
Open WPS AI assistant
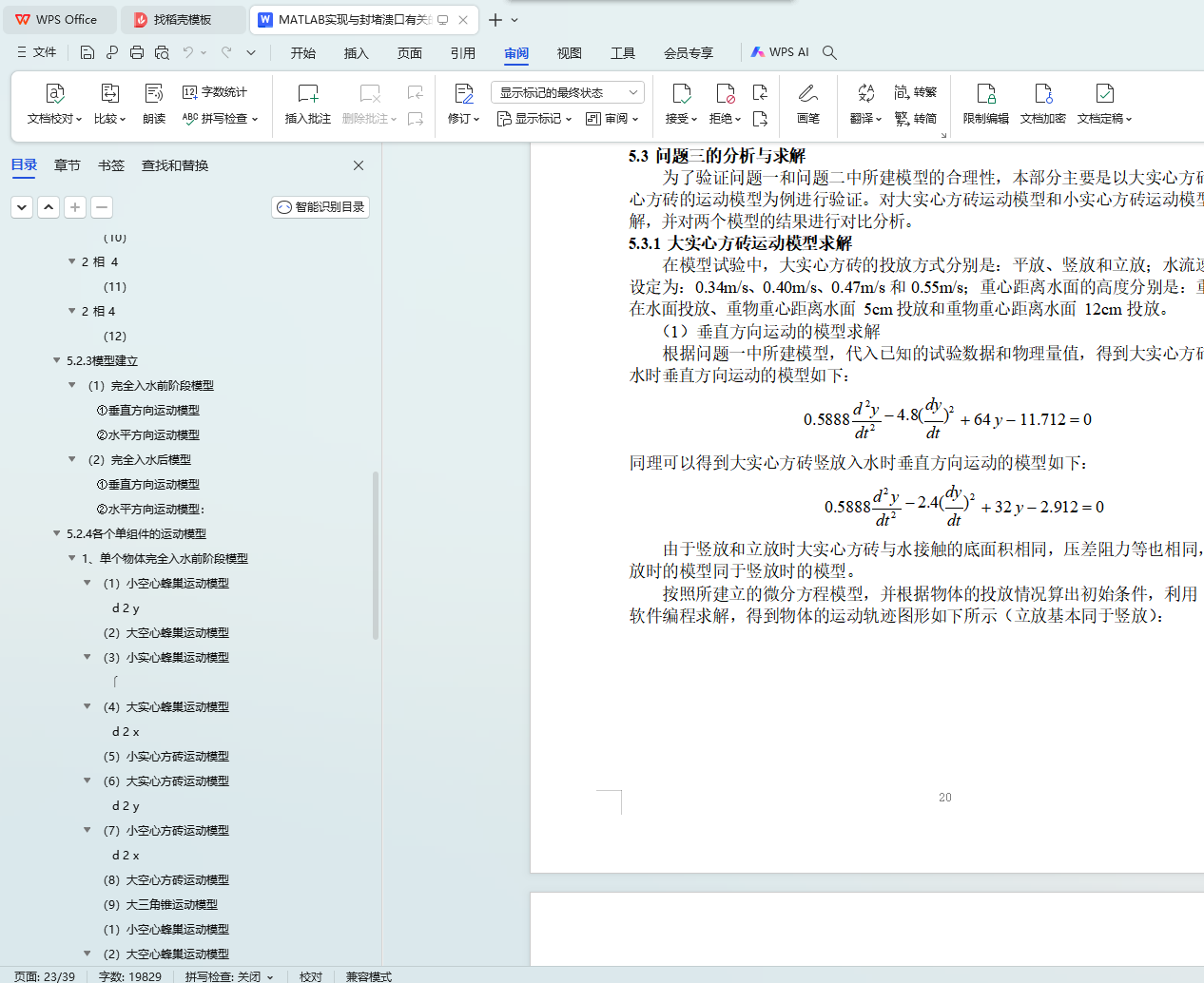[x=780, y=52]
